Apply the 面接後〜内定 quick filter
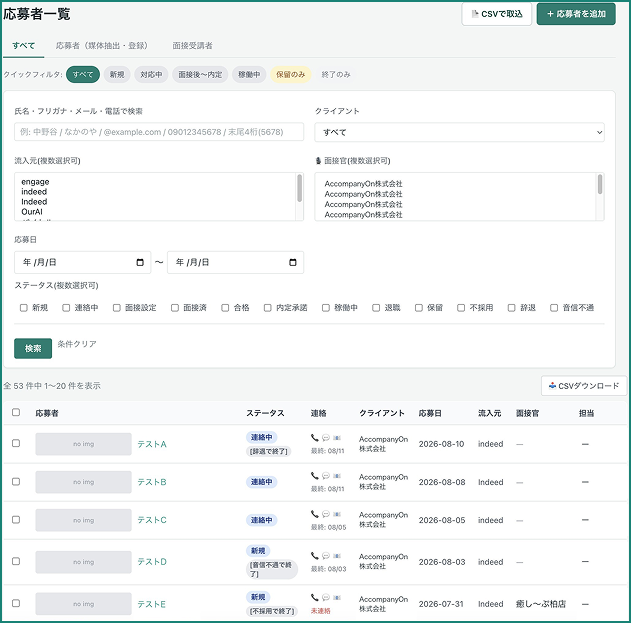Image resolution: width=631 pixels, height=623 pixels. point(200,74)
